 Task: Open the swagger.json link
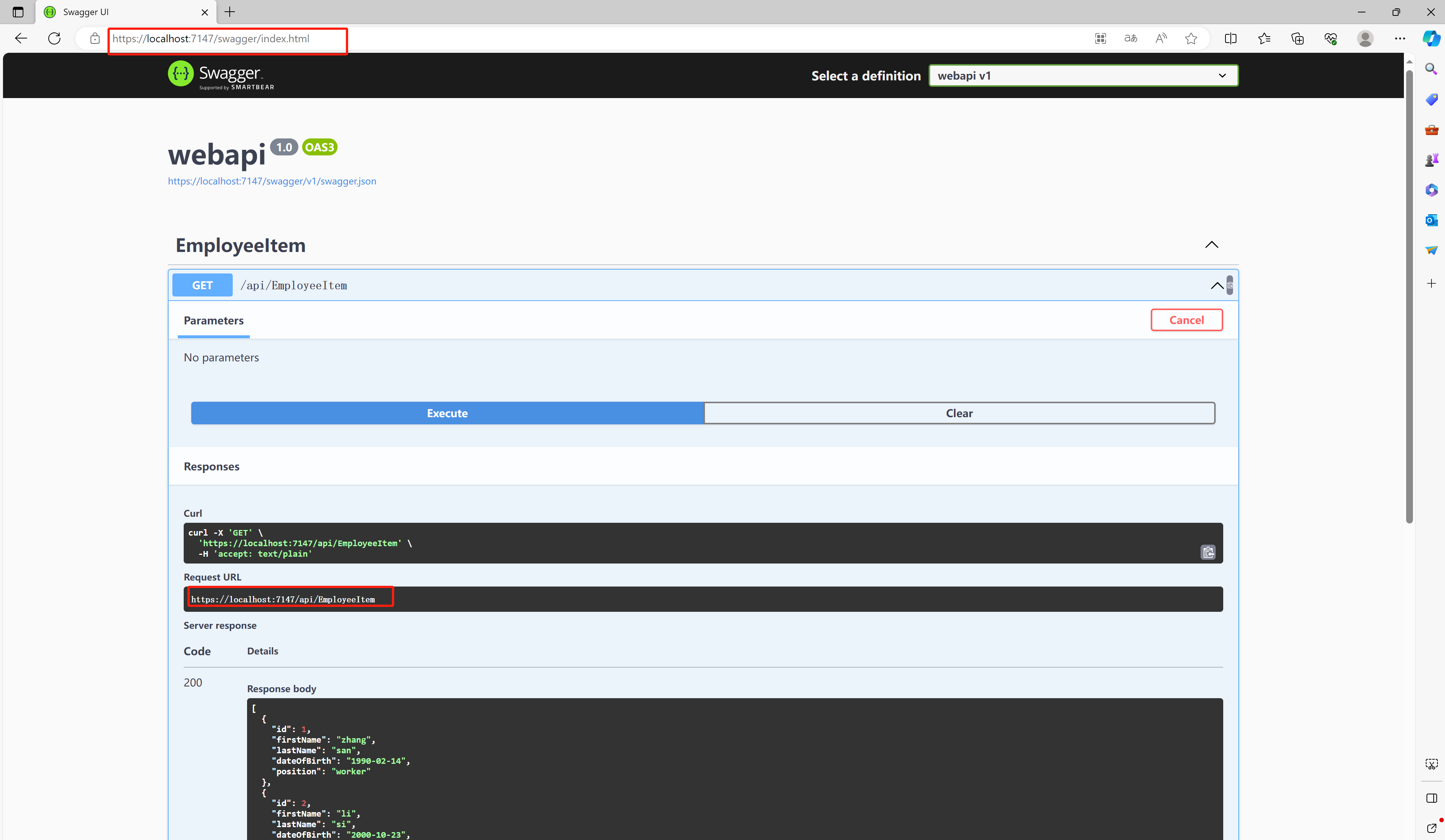click(272, 181)
